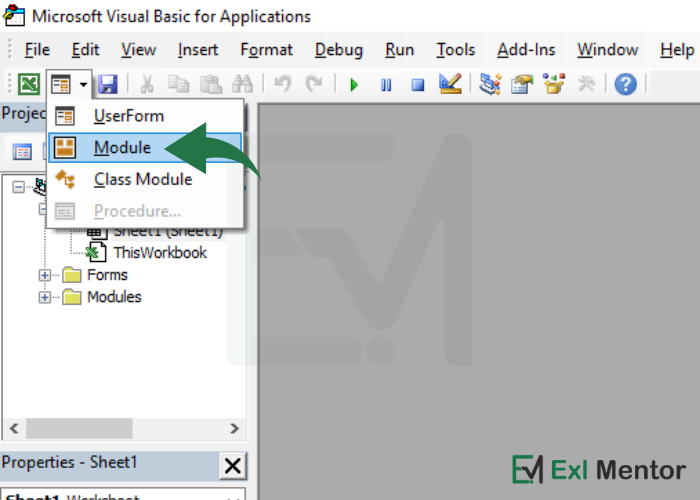Click the project tree right scroll arrow
This screenshot has width=700, height=500.
pos(234,429)
